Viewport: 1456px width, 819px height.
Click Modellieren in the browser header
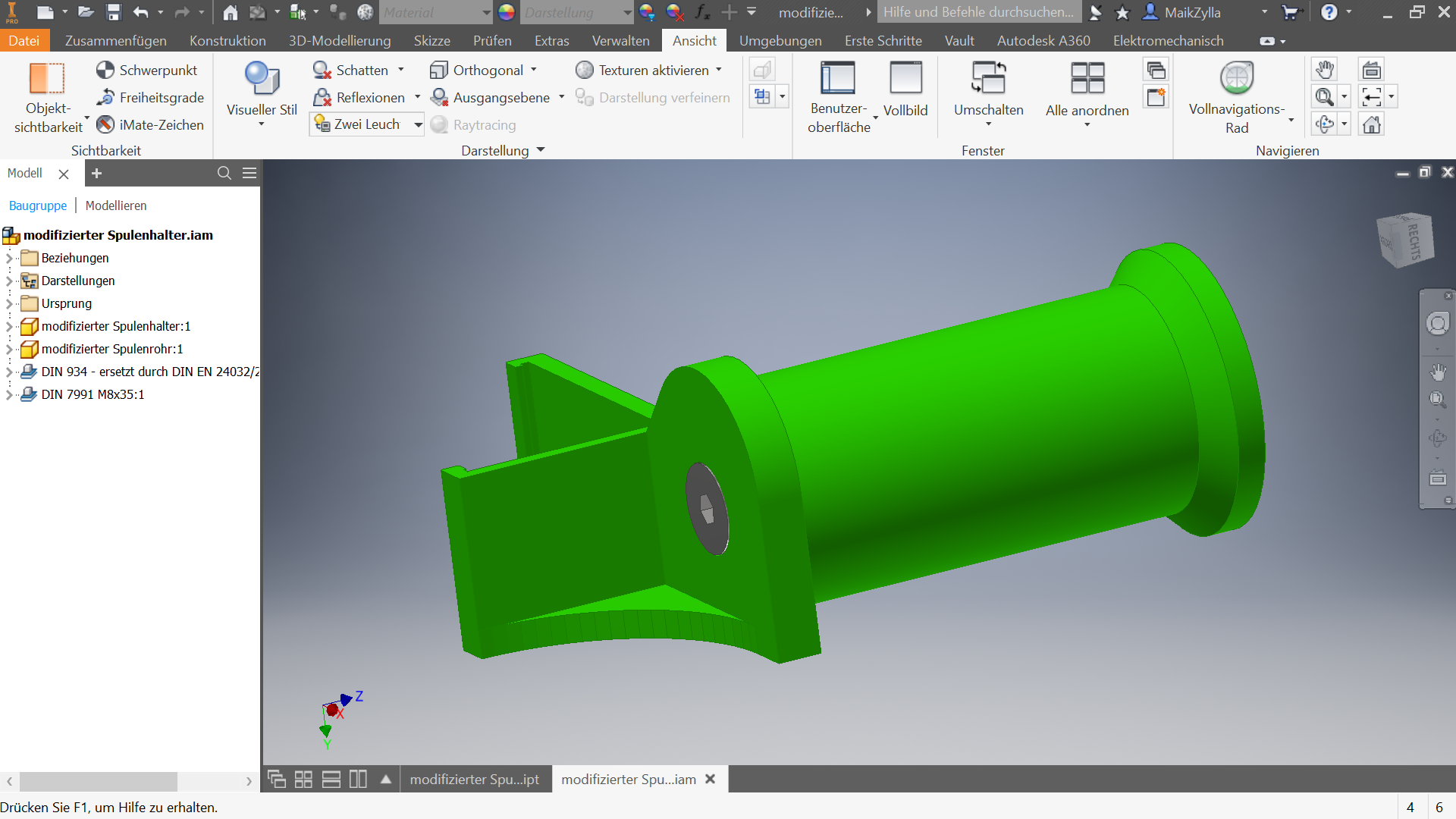coord(116,206)
